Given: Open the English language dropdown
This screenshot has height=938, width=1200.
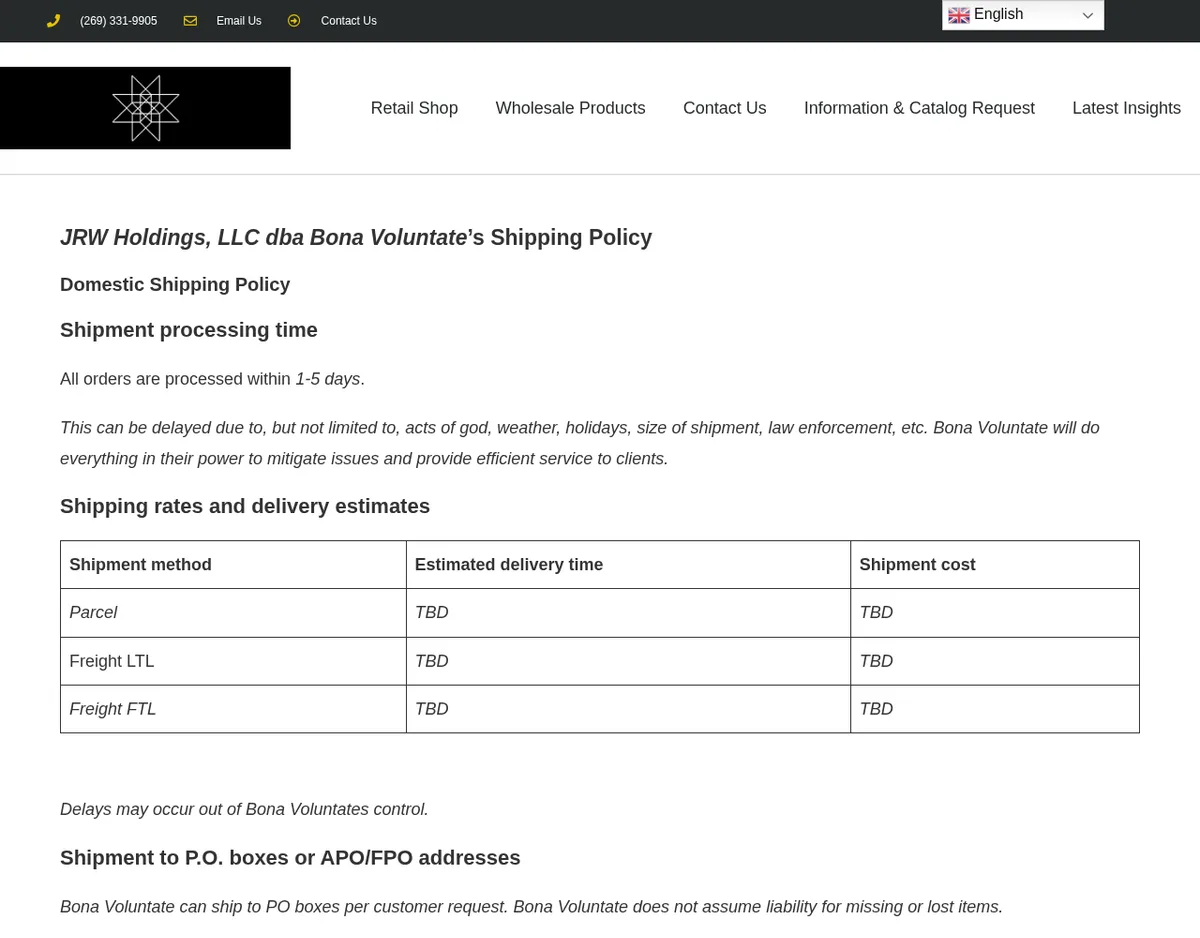Looking at the screenshot, I should pyautogui.click(x=1023, y=15).
